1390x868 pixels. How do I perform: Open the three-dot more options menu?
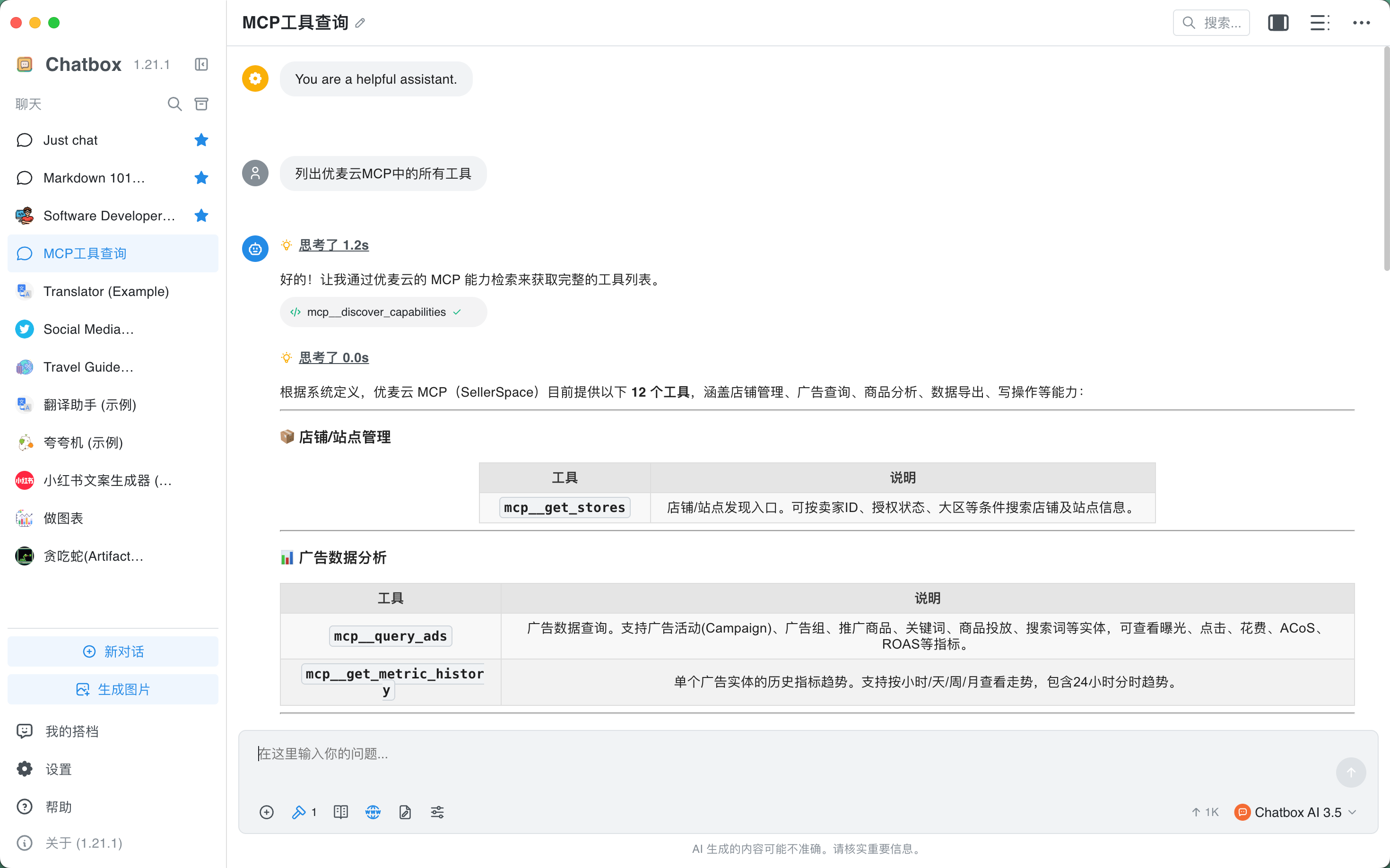tap(1361, 23)
